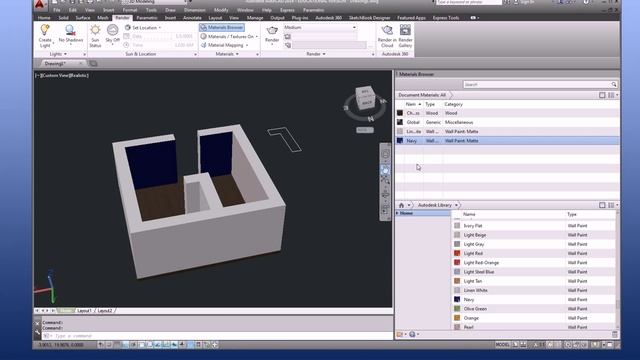Open the library view options dropdown
640x360 pixels.
[613, 205]
